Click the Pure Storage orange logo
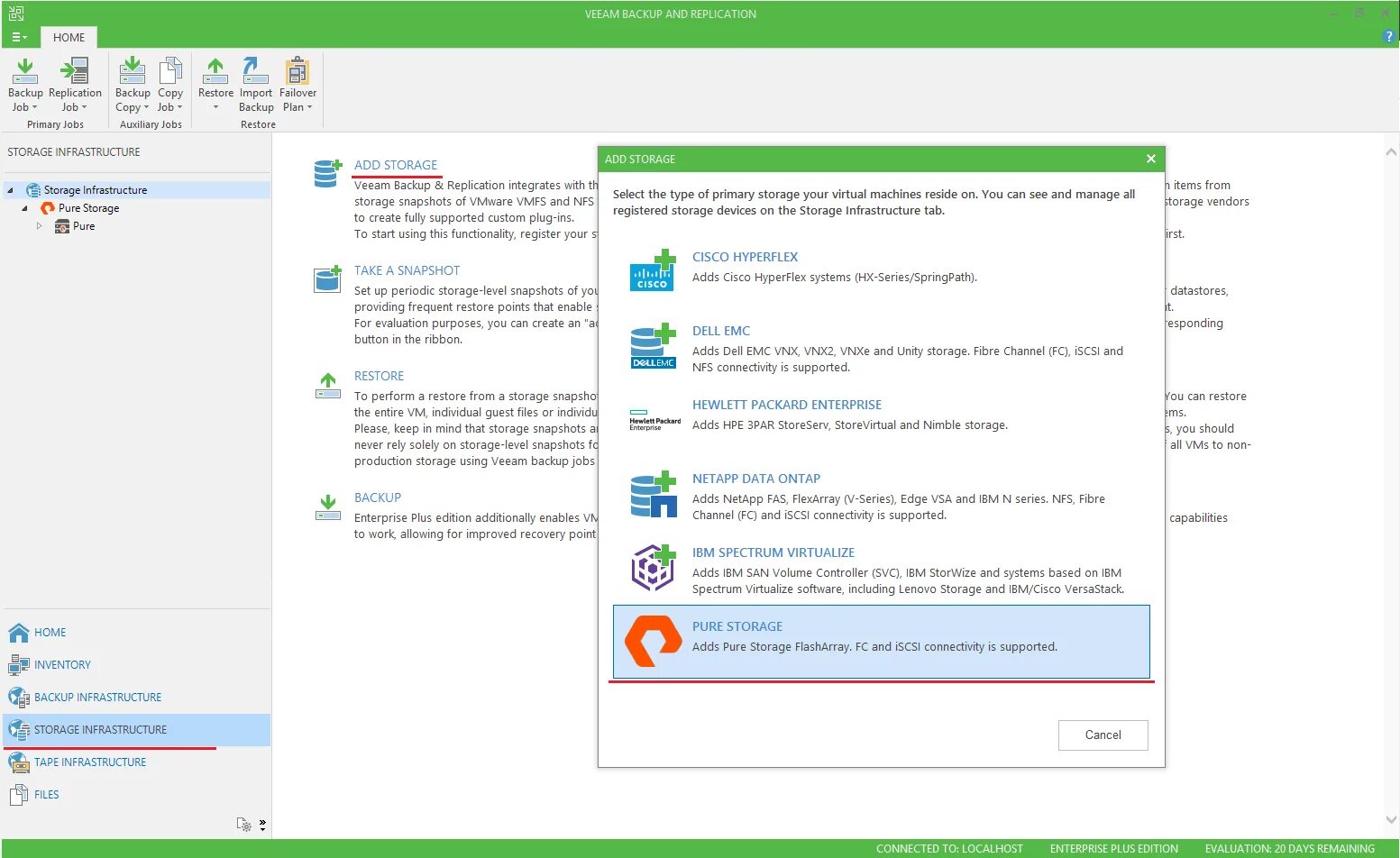The height and width of the screenshot is (858, 1400). 654,641
